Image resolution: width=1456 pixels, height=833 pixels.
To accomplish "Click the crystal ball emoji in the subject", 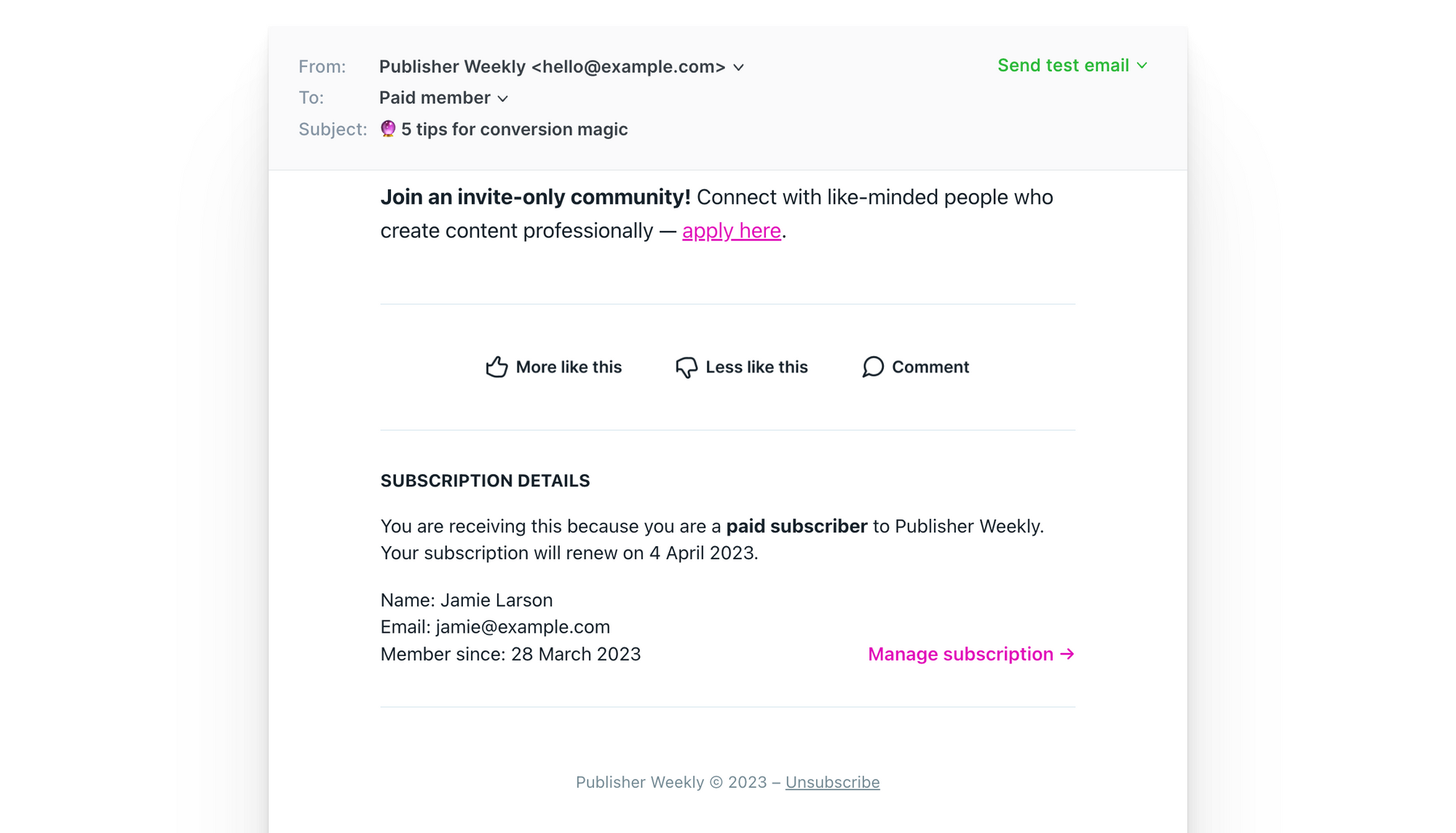I will pyautogui.click(x=388, y=129).
